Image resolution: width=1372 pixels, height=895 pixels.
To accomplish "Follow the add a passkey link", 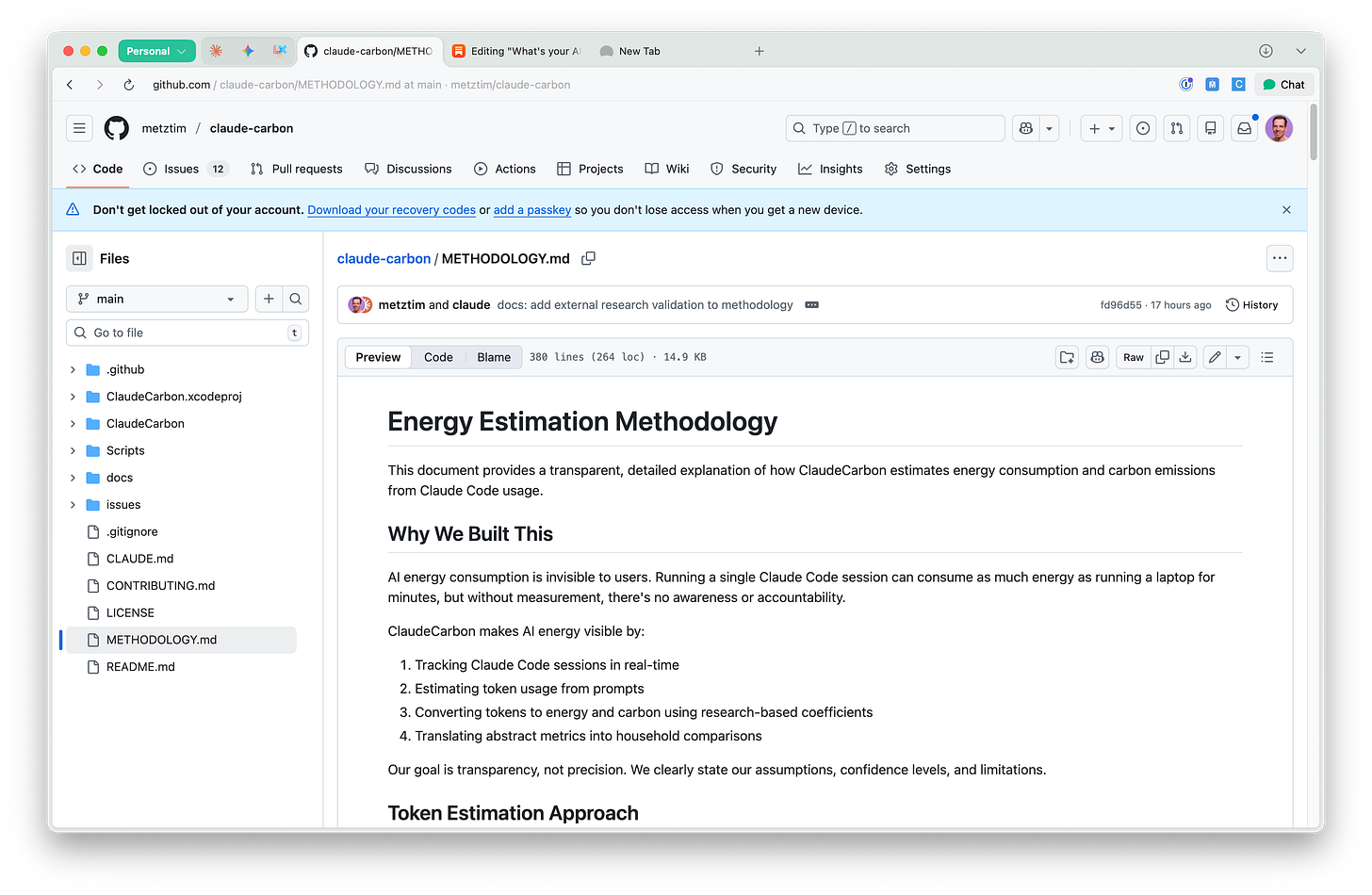I will 532,210.
